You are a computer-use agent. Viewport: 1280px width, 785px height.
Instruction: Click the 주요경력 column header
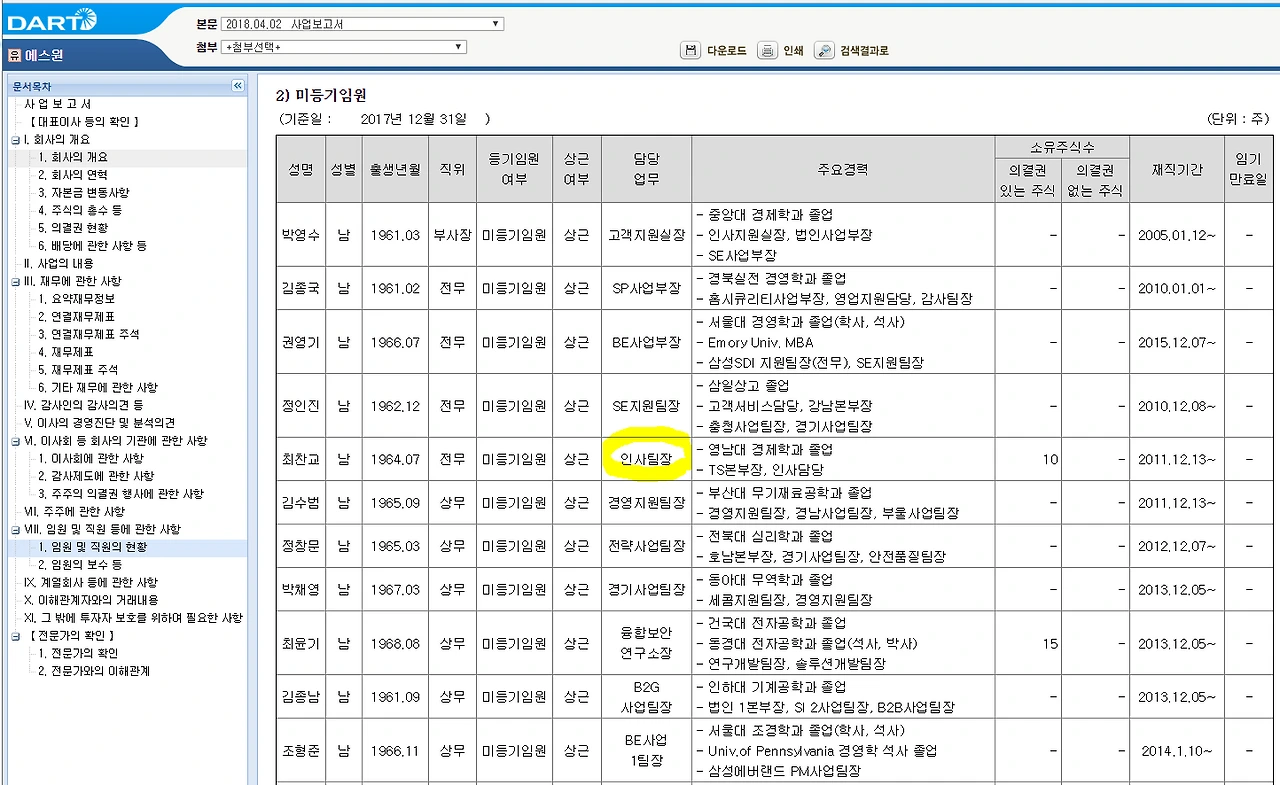pyautogui.click(x=843, y=170)
